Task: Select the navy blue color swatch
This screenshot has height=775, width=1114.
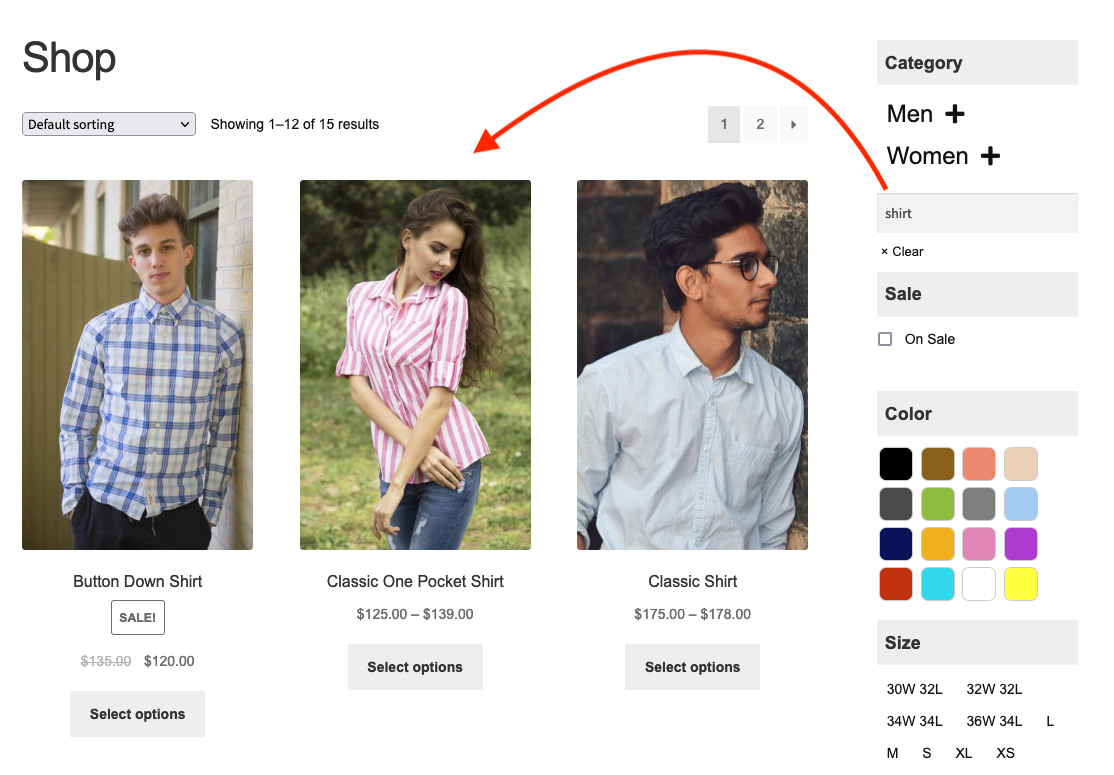Action: click(896, 544)
